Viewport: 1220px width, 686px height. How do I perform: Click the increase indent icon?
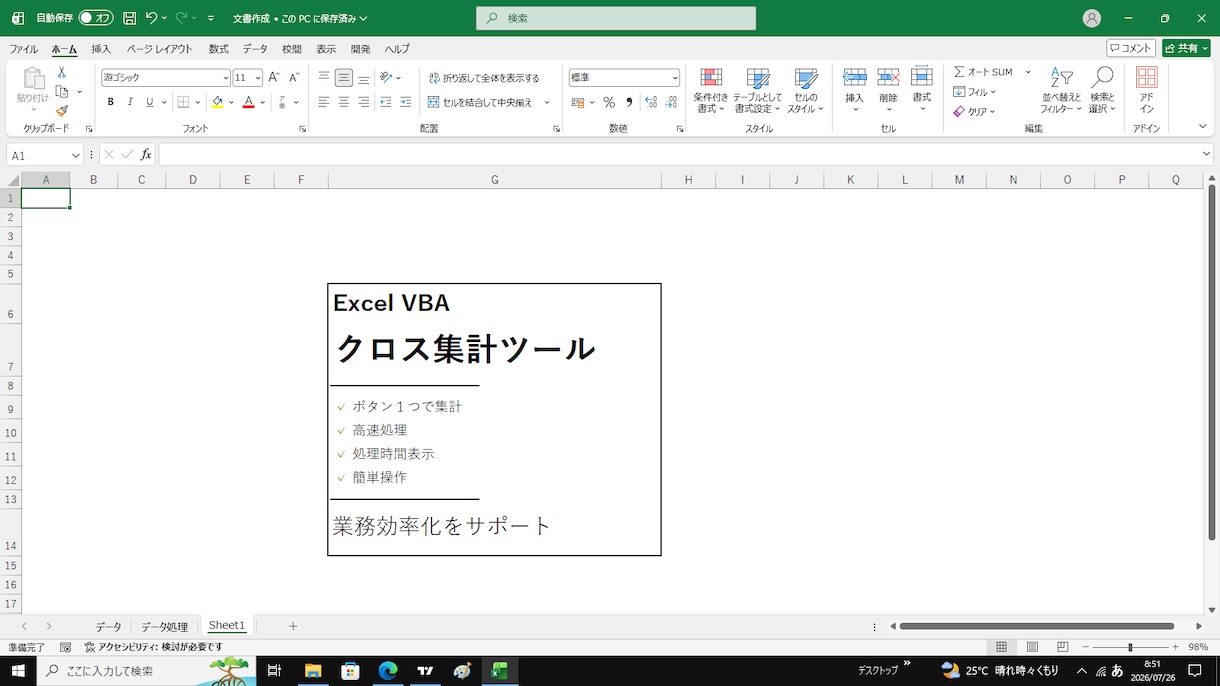[405, 102]
